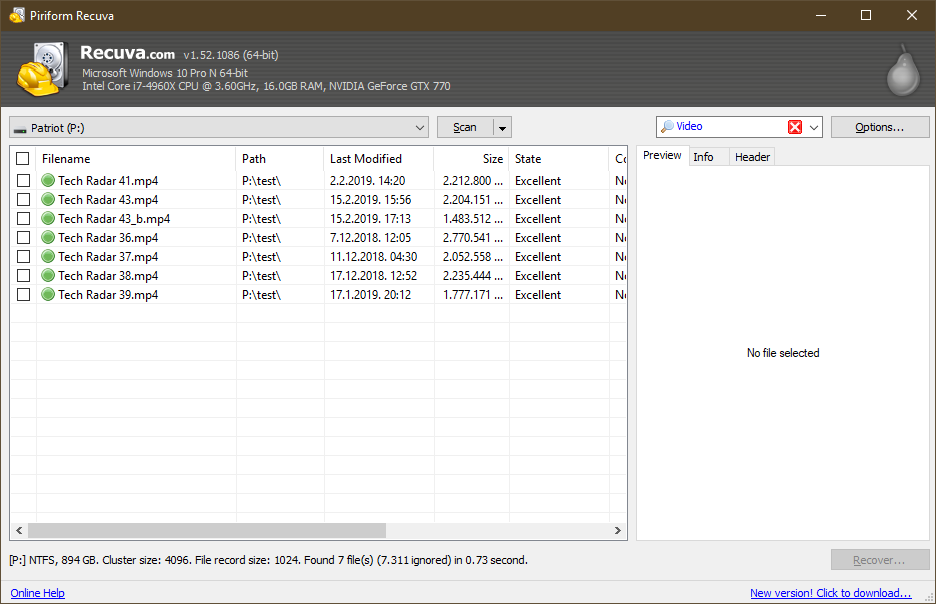Maximize the Piriform Recuva window
The image size is (936, 604).
866,16
